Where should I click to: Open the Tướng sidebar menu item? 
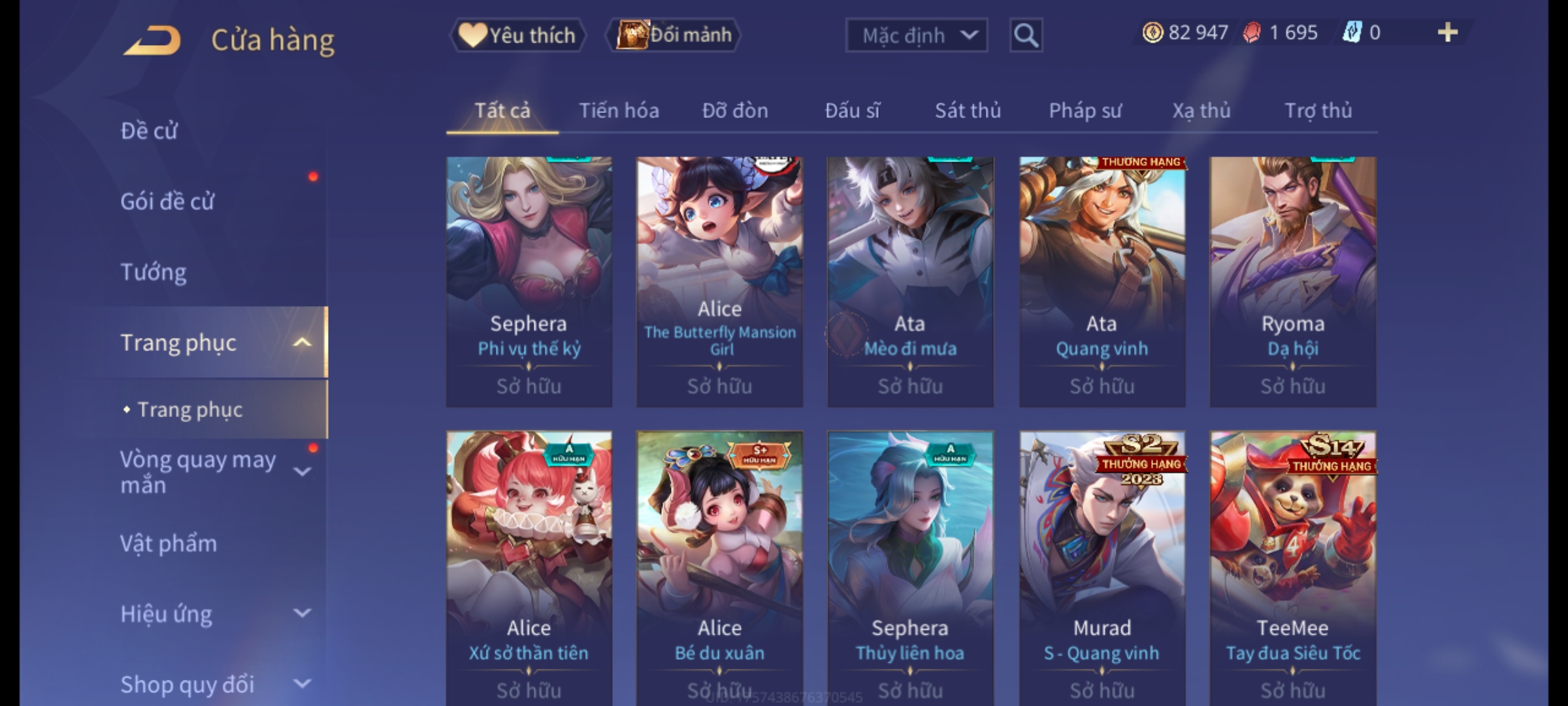[154, 272]
